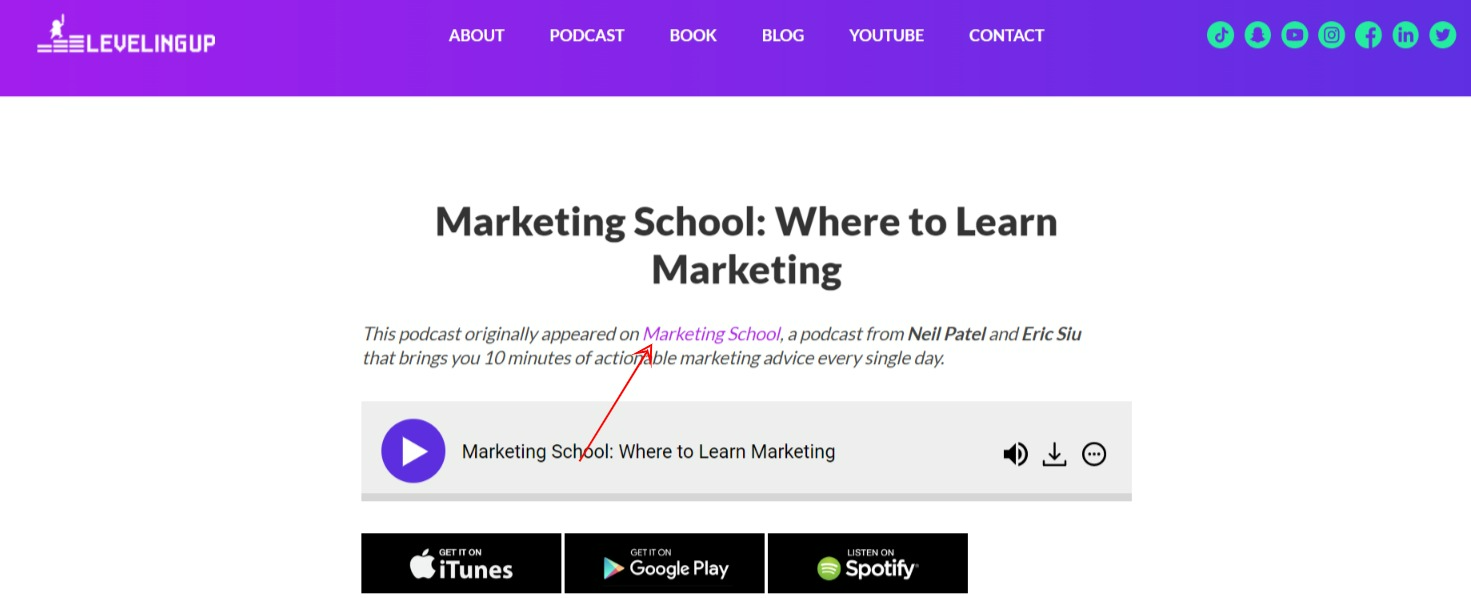Follow the purple Marketing School link
Screen dimensions: 1471x598
coord(711,334)
